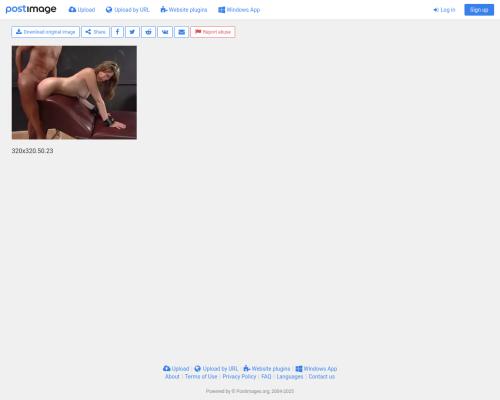Share via the Reddit icon

pos(148,32)
